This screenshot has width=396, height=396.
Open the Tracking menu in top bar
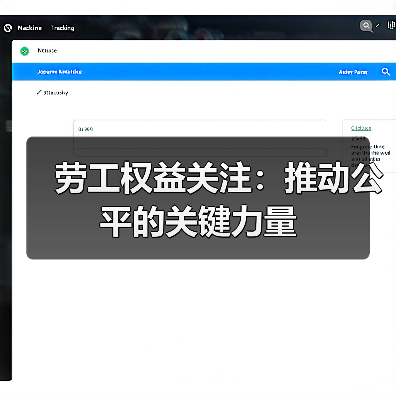63,28
